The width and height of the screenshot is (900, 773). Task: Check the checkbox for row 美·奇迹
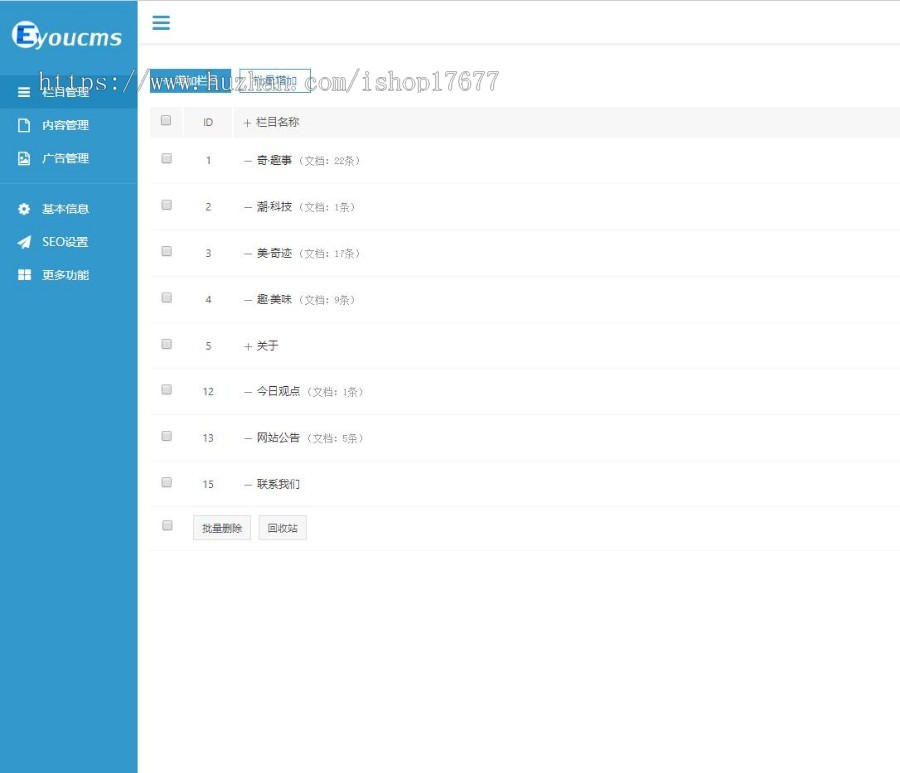[x=166, y=251]
